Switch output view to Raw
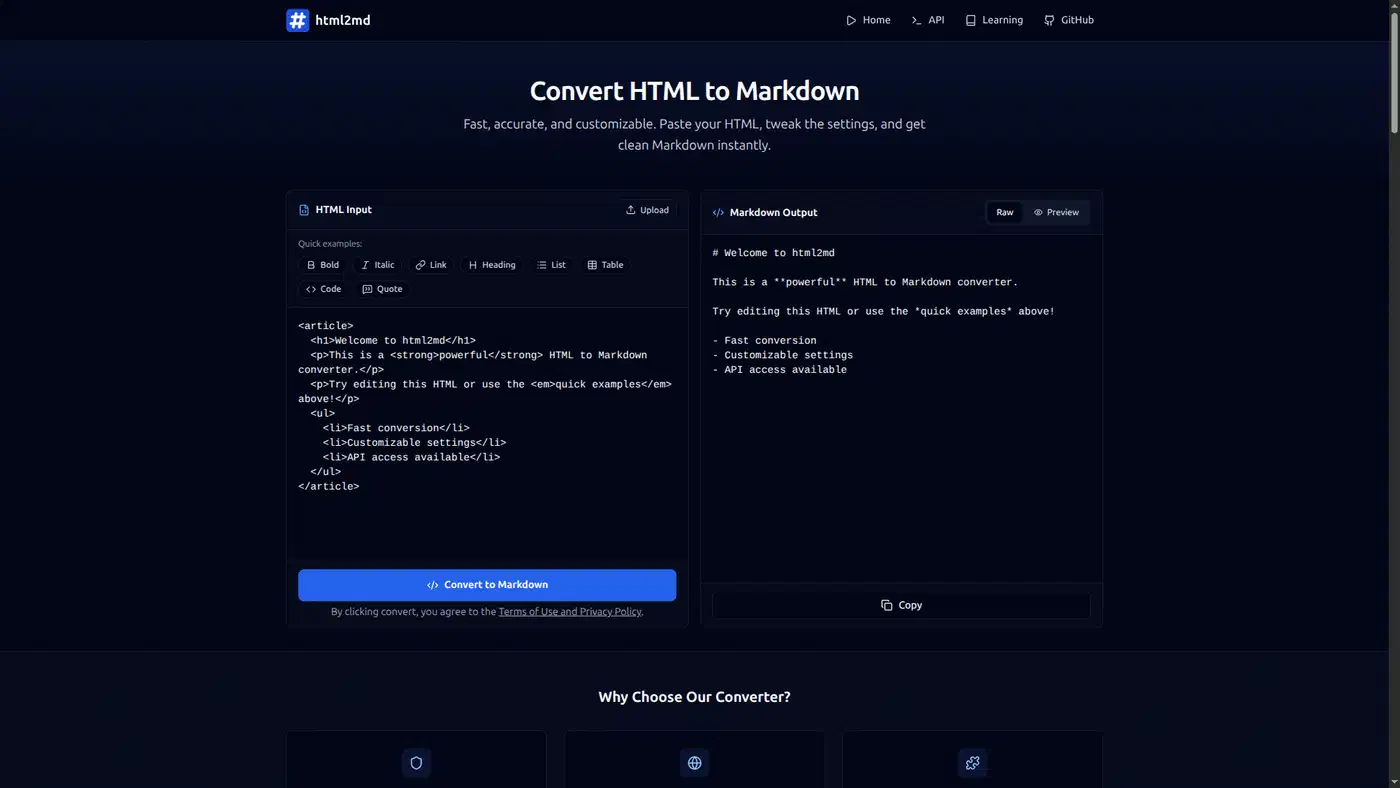The width and height of the screenshot is (1400, 788). coord(1005,212)
